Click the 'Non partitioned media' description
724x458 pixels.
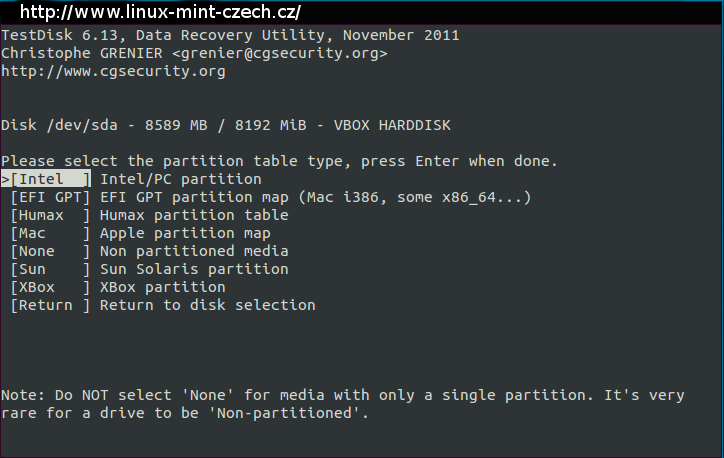tap(194, 251)
